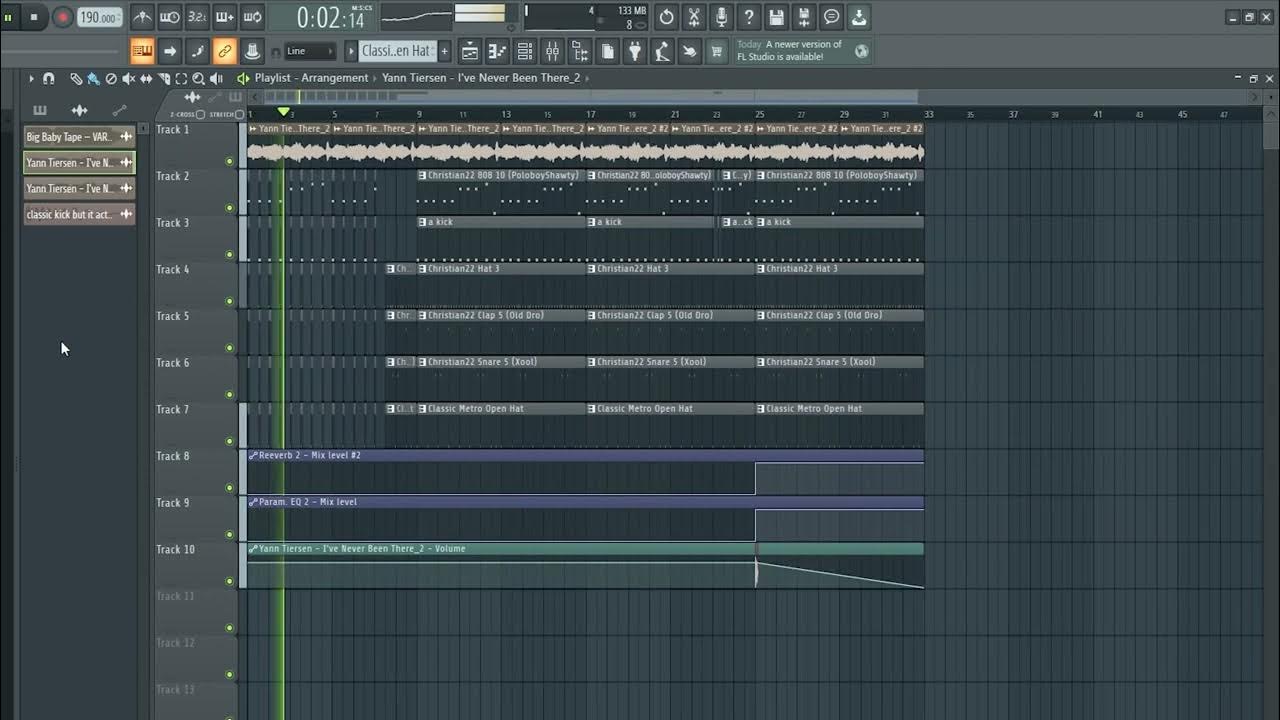The width and height of the screenshot is (1280, 720).
Task: Click the microphone one-click recording icon
Action: [x=722, y=17]
